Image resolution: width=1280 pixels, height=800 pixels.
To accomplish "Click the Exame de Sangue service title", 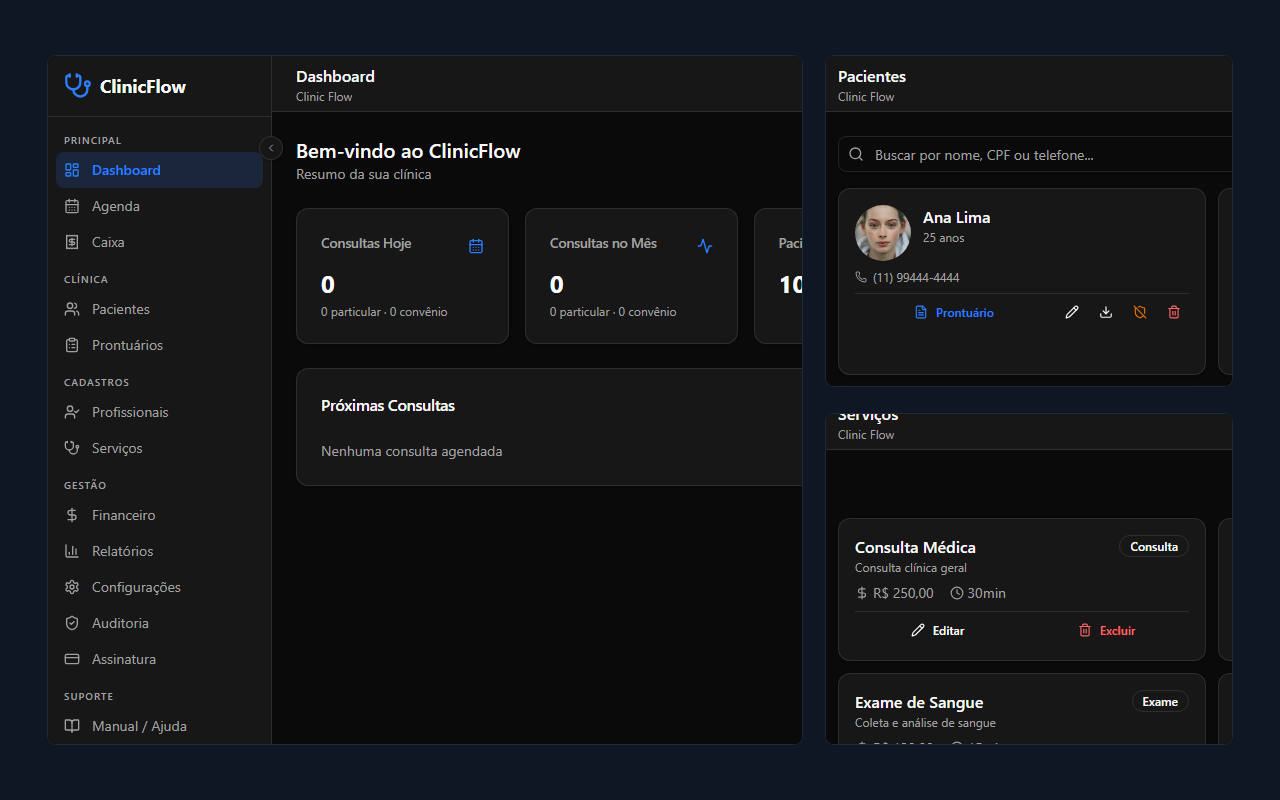I will [x=919, y=703].
